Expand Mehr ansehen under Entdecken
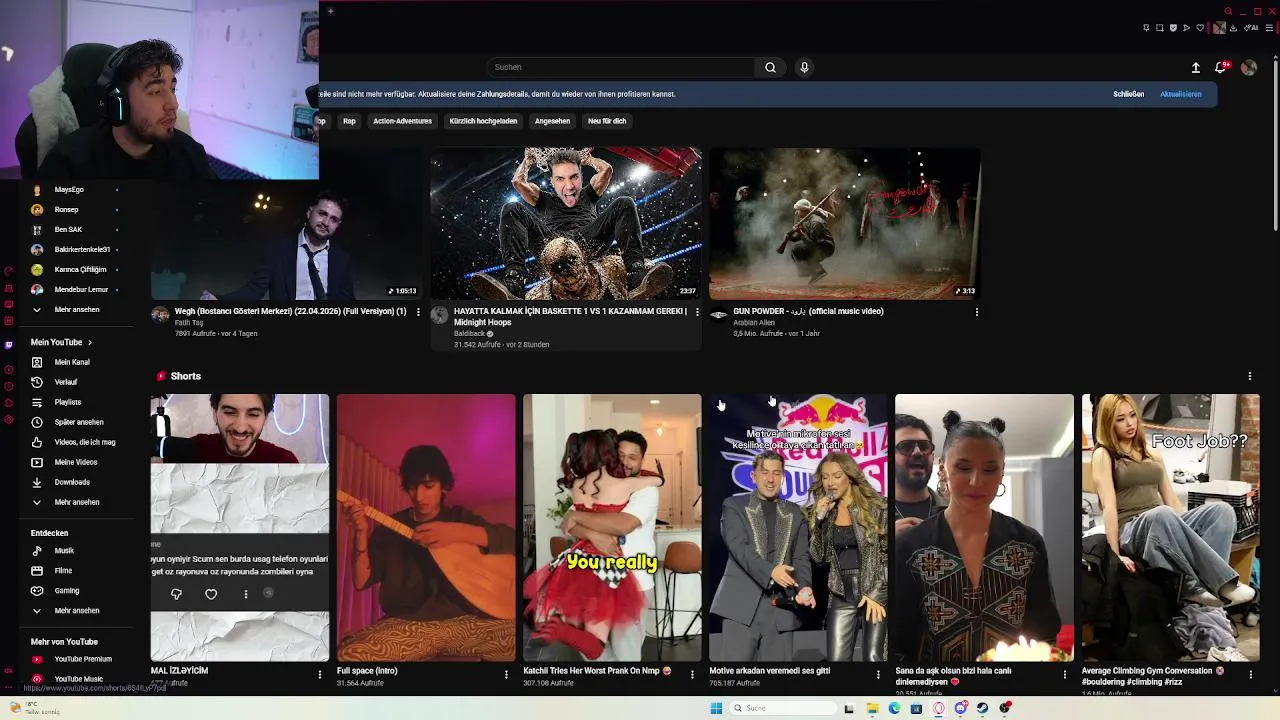Image resolution: width=1280 pixels, height=720 pixels. tap(77, 611)
